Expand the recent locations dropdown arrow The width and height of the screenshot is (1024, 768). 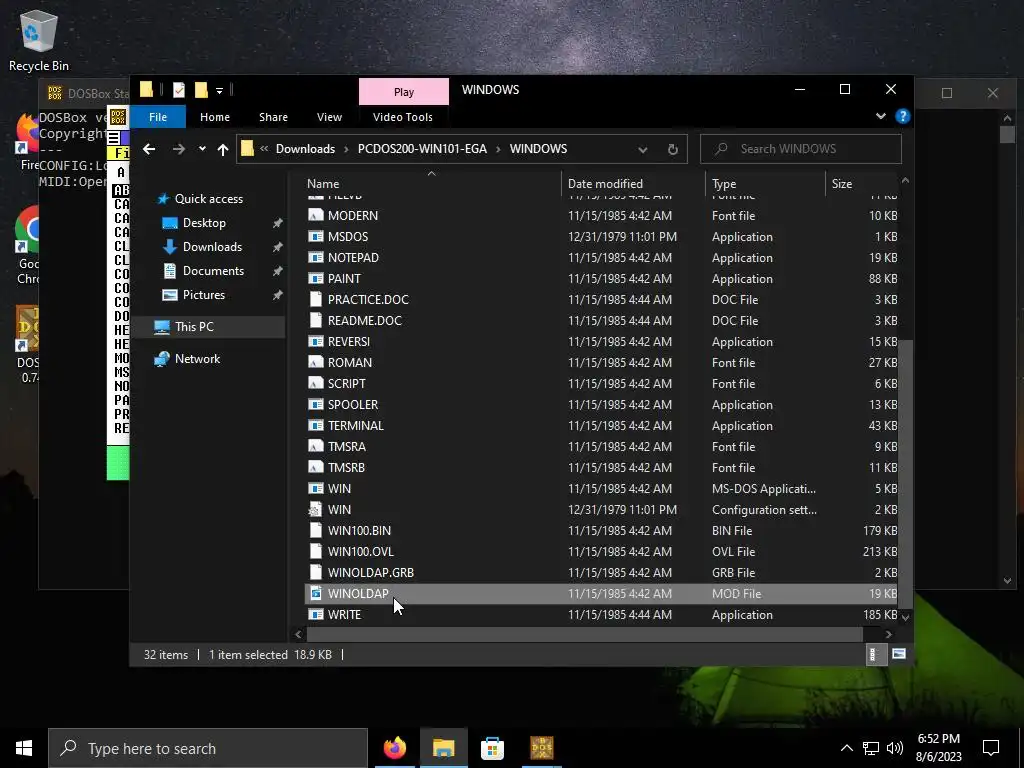[202, 149]
